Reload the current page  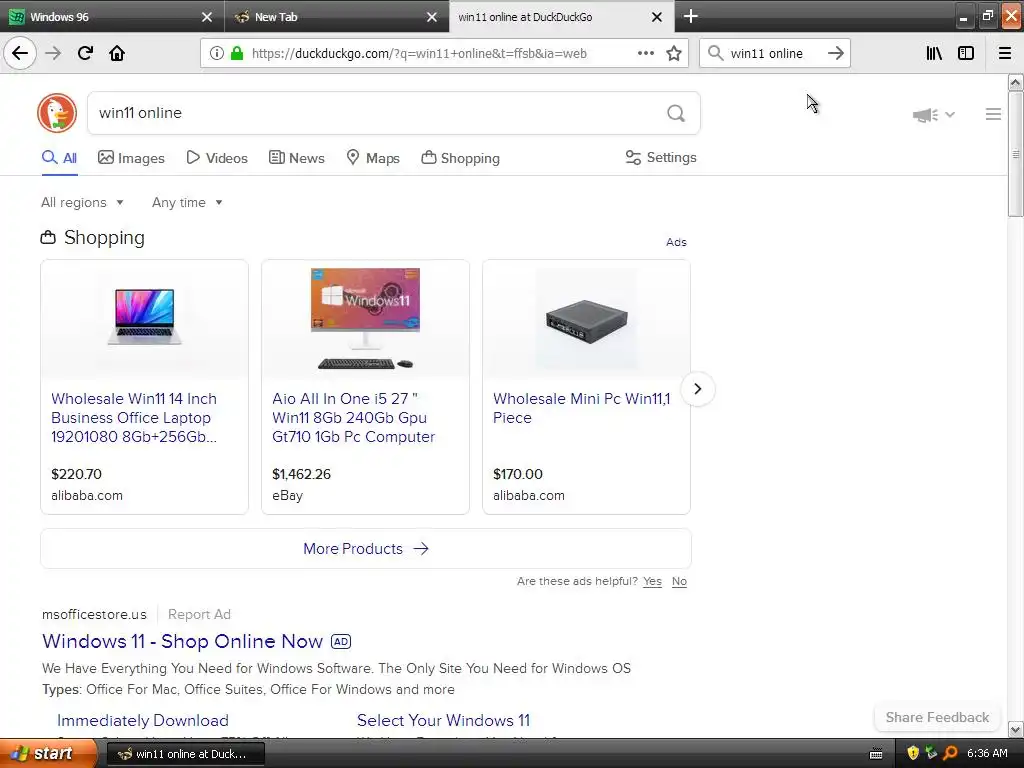[85, 53]
